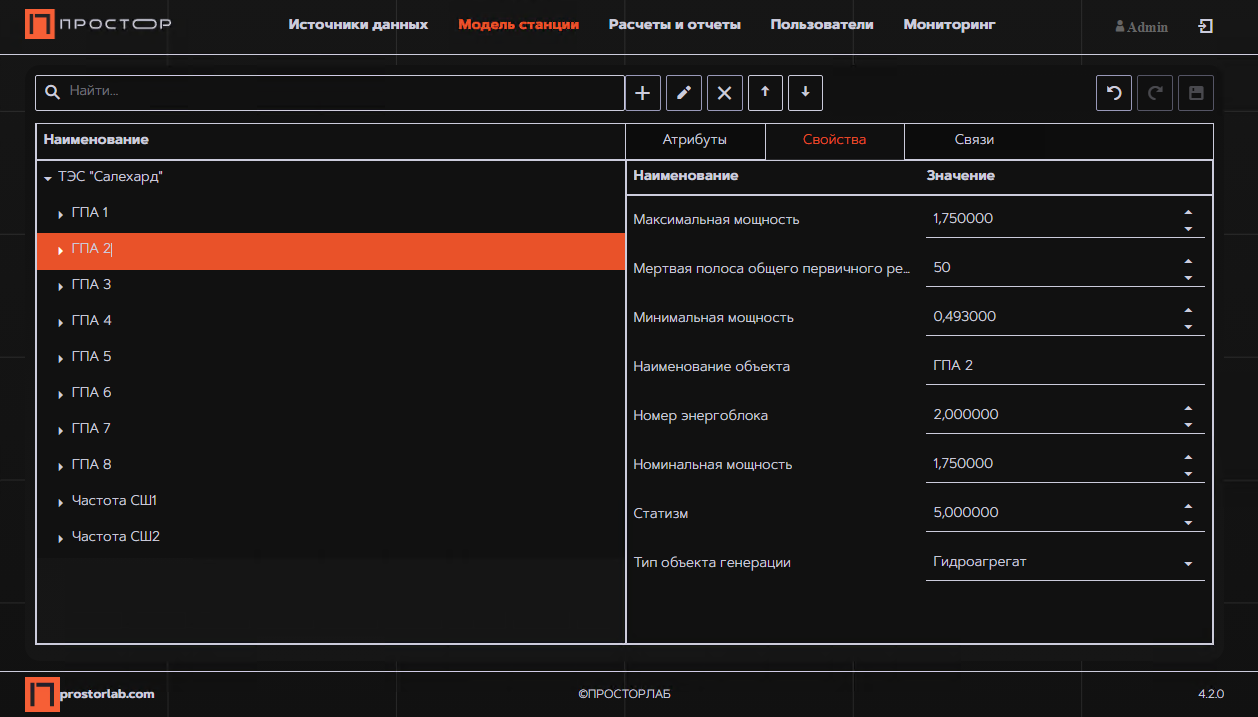Increase the Максимальная мощность value by stepper
1258x717 pixels.
(x=1188, y=212)
